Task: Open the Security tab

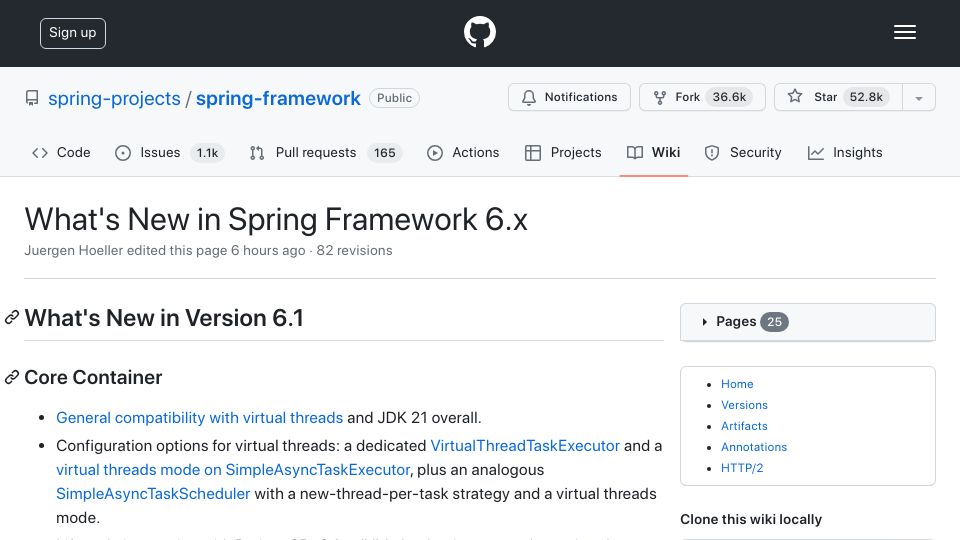Action: point(743,152)
